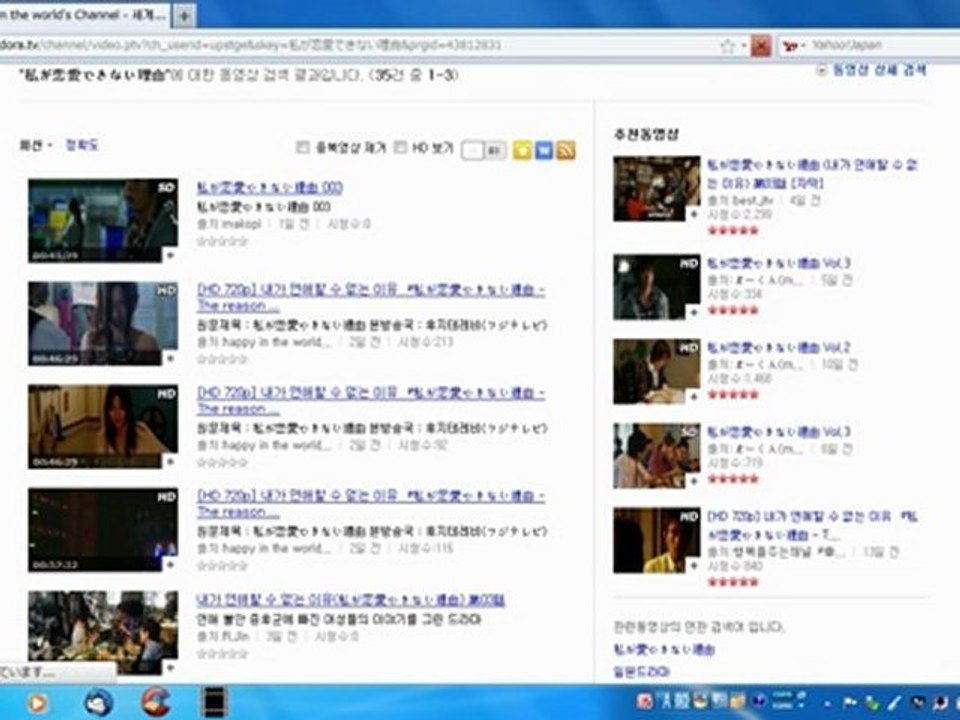Open the '동영상 상세 검색' link

(879, 70)
